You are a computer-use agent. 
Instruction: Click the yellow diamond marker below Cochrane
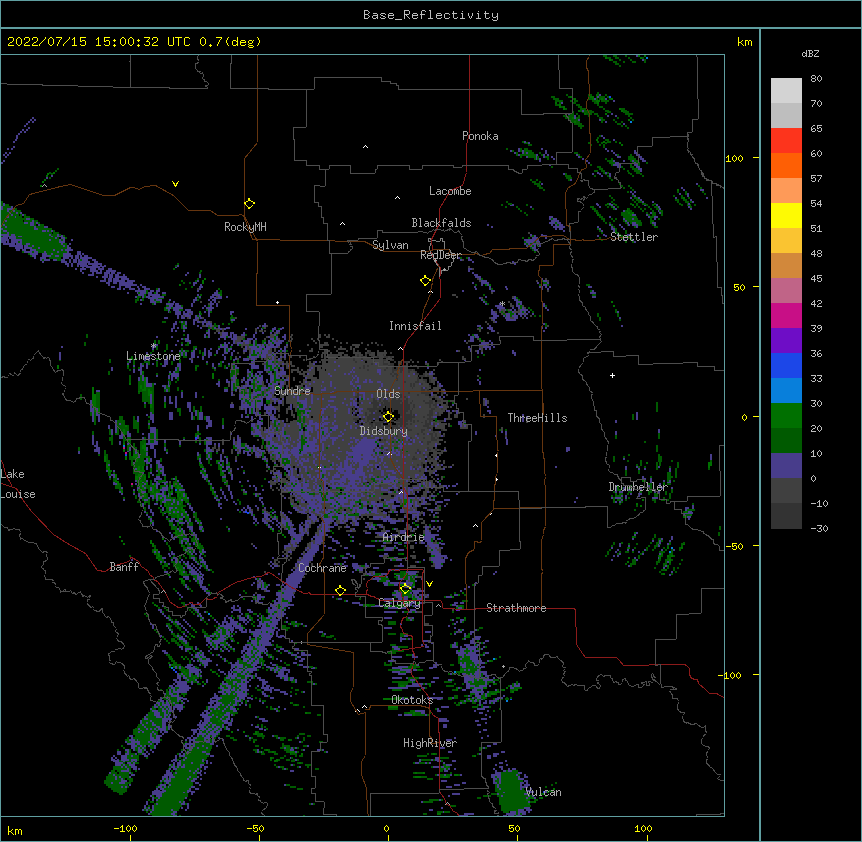(340, 590)
